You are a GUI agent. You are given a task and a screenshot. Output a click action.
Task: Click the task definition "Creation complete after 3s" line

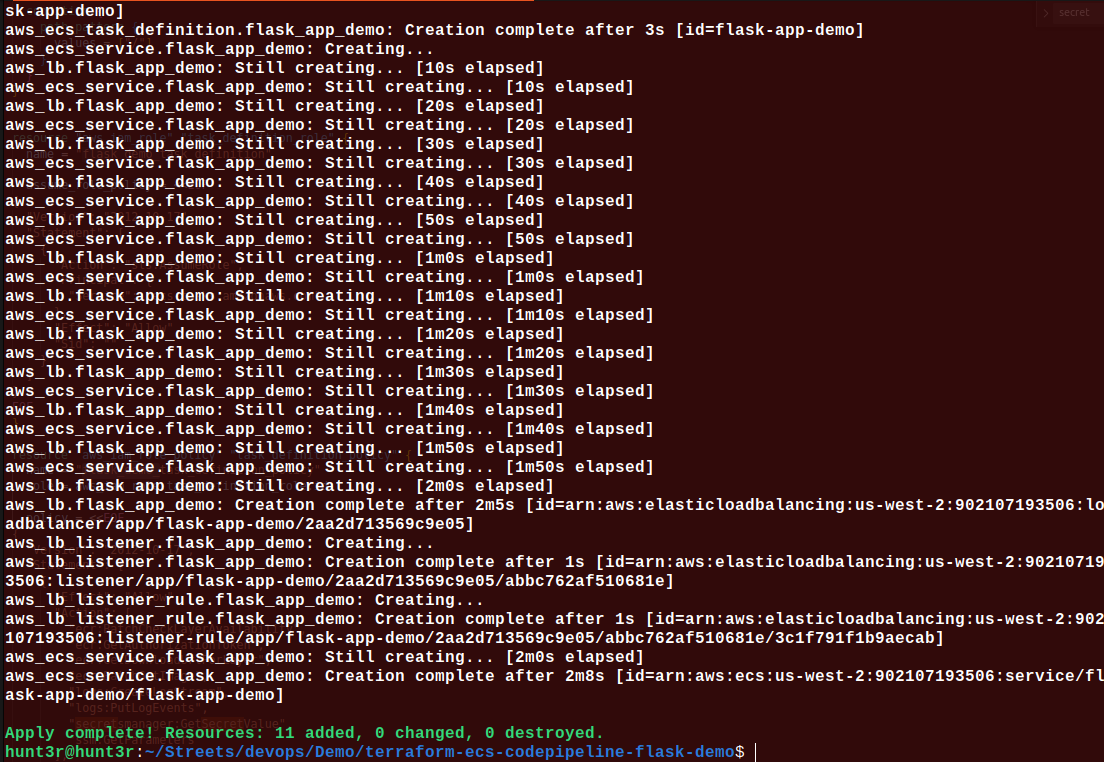(x=433, y=30)
